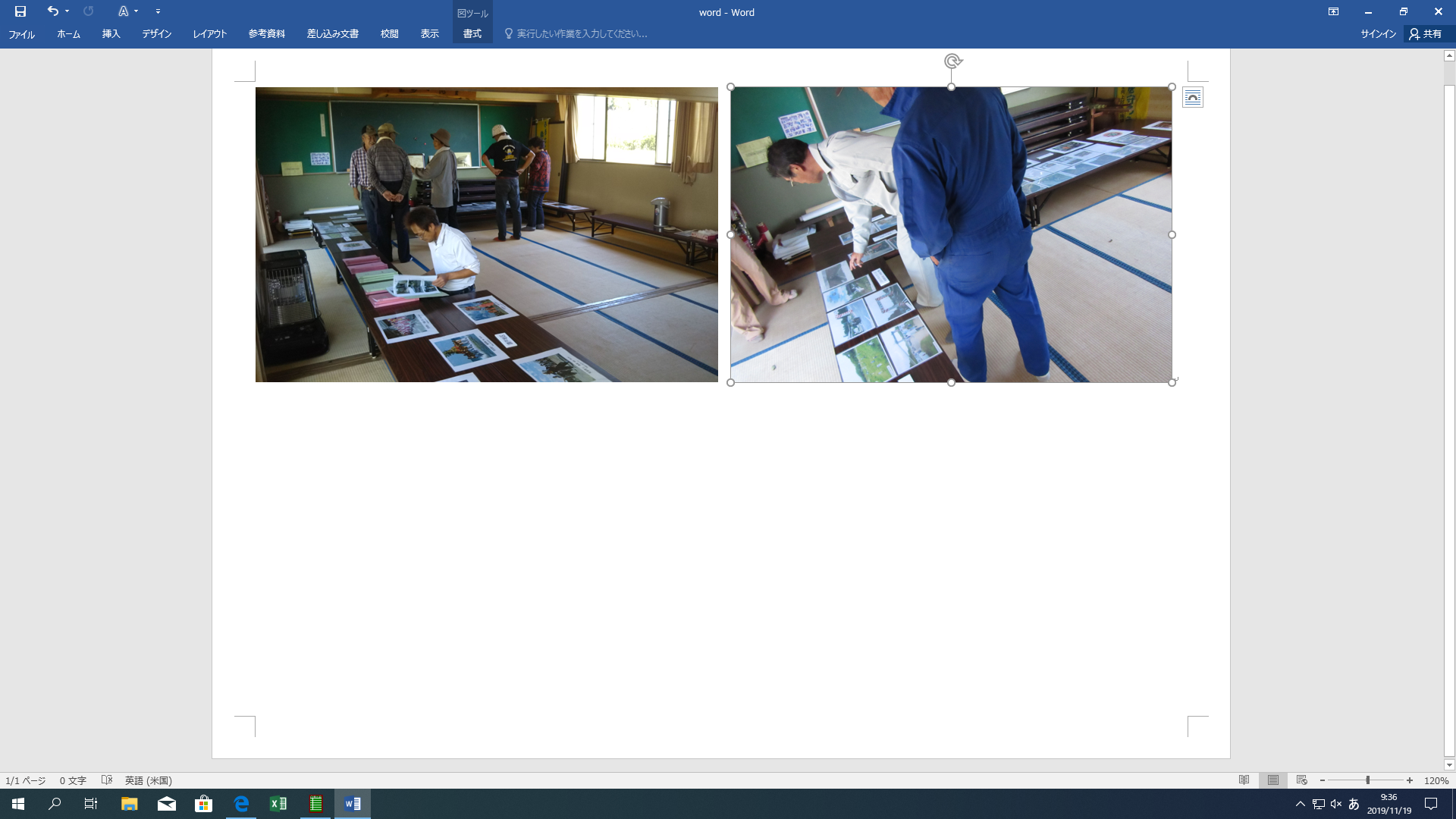Click the network icon in system tray
This screenshot has height=819, width=1456.
coord(1319,804)
